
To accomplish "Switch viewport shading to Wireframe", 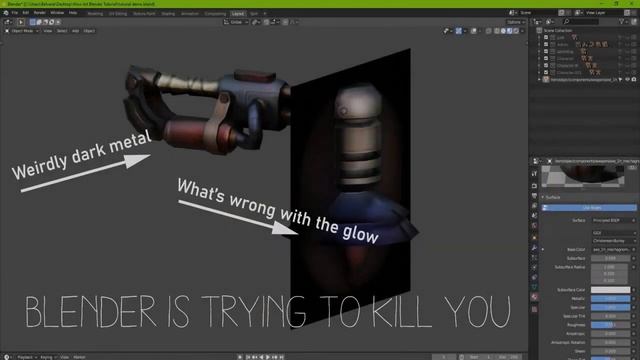I will [497, 31].
